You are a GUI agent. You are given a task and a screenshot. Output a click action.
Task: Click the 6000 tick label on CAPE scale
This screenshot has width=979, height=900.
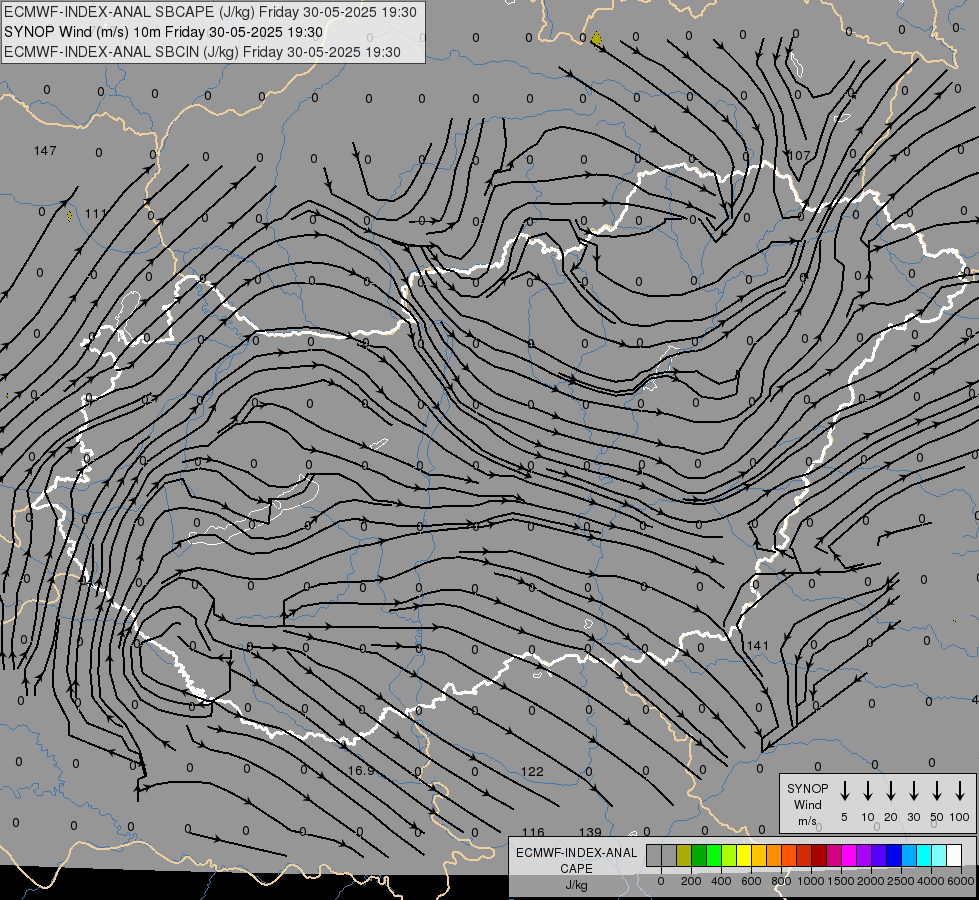[961, 881]
